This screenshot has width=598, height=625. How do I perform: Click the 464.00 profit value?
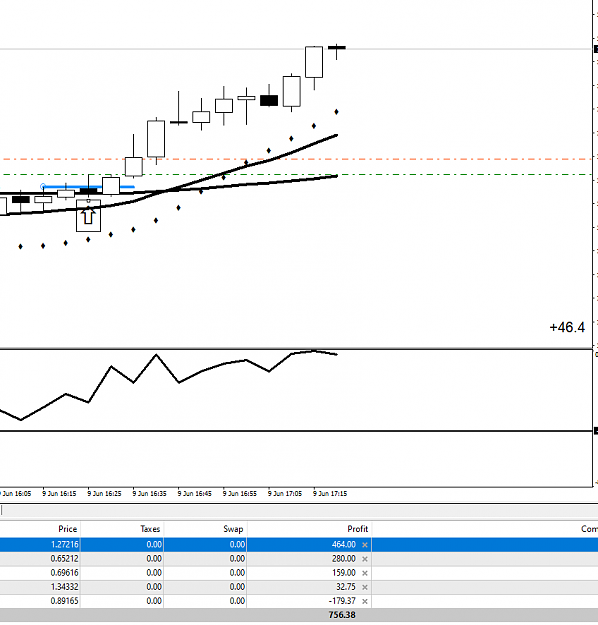click(343, 544)
